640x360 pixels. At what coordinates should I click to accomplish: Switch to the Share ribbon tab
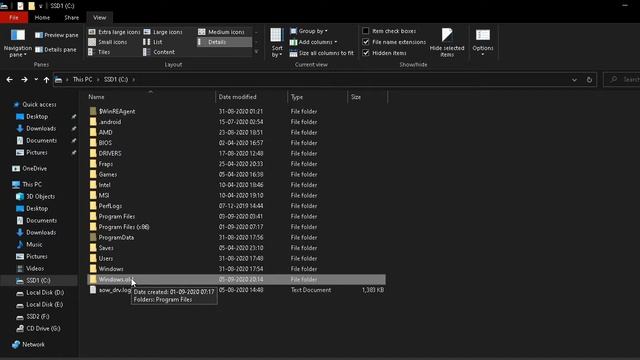tap(71, 18)
